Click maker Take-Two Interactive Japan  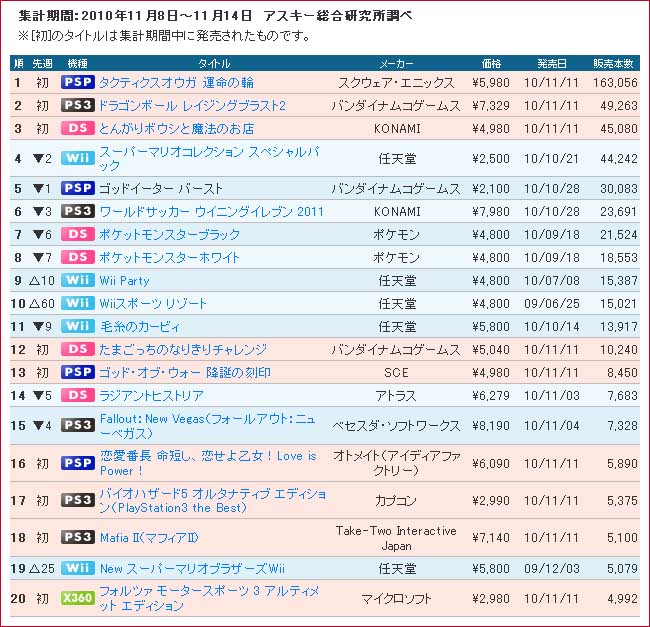point(396,538)
